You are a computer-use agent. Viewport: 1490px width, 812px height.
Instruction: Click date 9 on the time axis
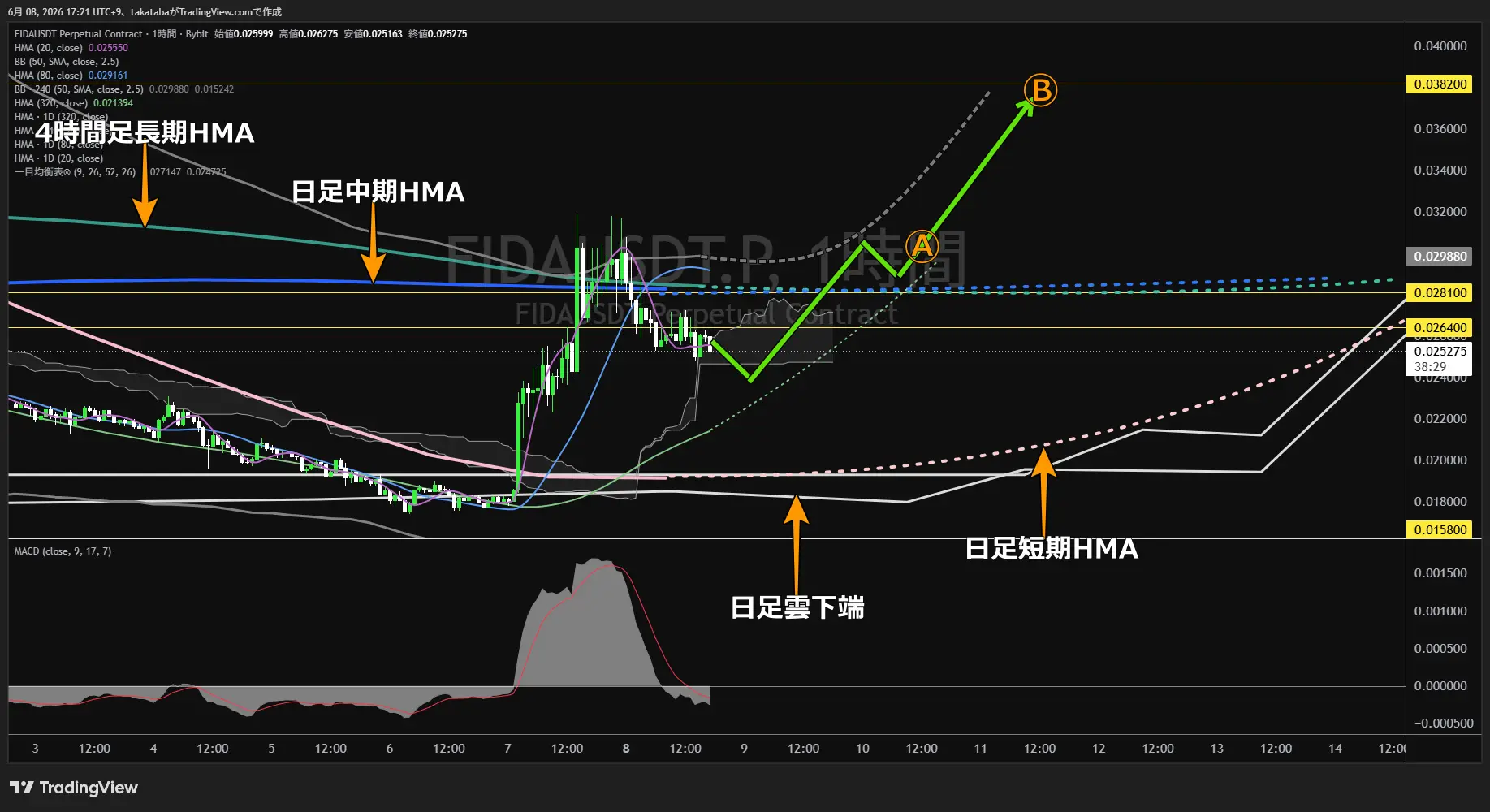click(x=744, y=749)
